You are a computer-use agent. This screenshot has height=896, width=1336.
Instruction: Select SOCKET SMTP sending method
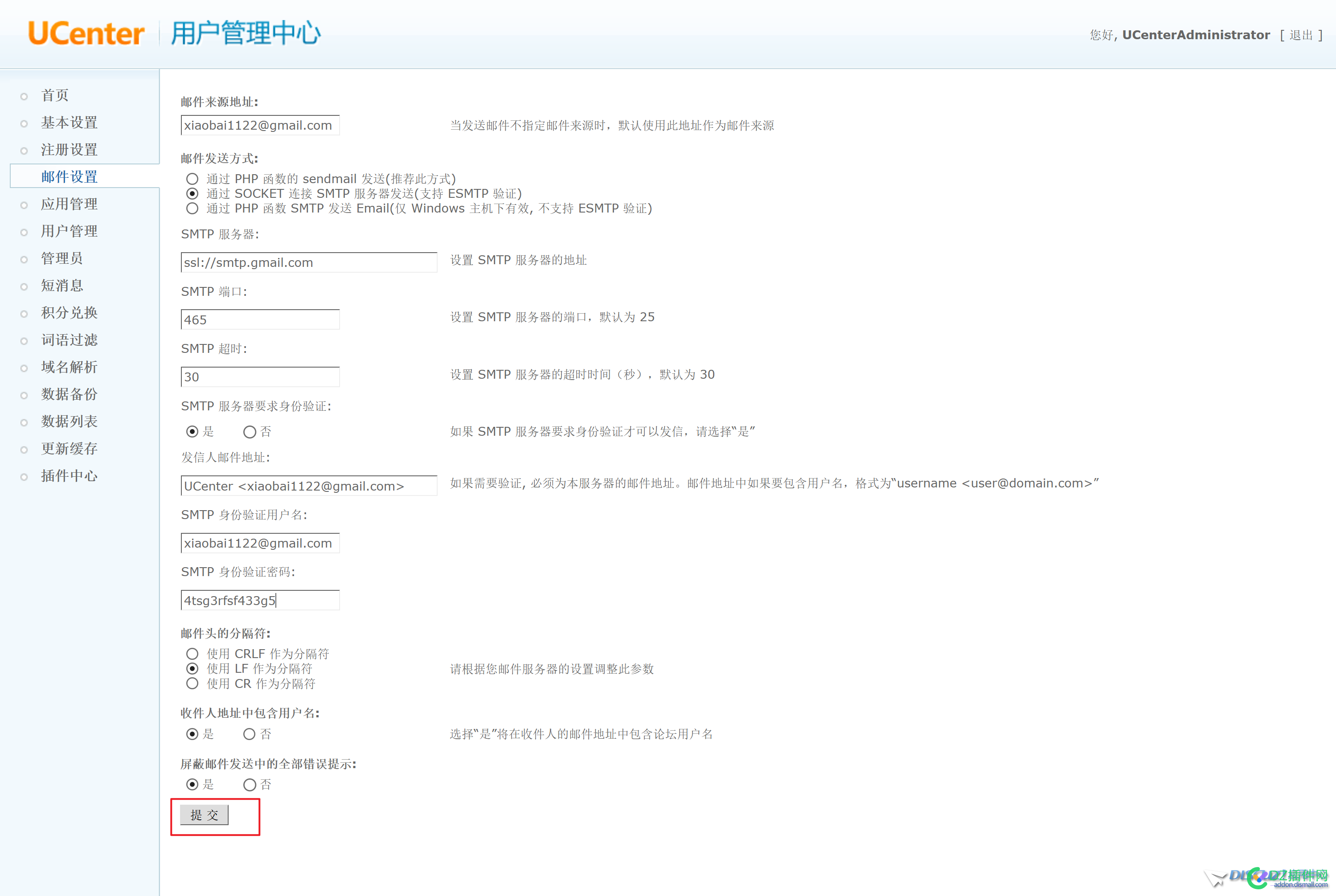193,194
